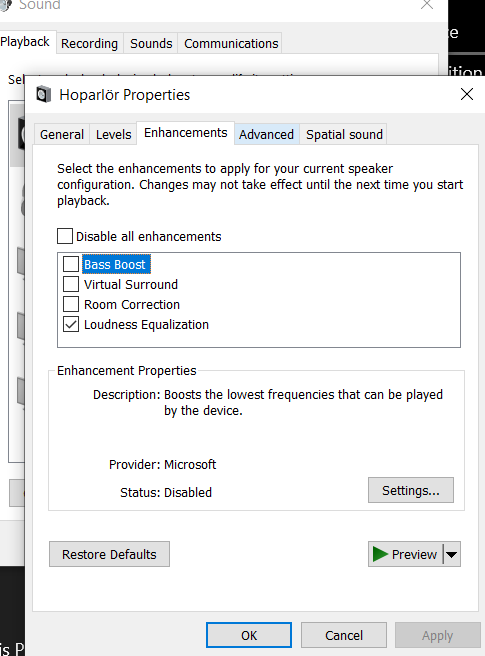Uncheck Loudness Equalization
Viewport: 485px width, 656px height.
(71, 324)
